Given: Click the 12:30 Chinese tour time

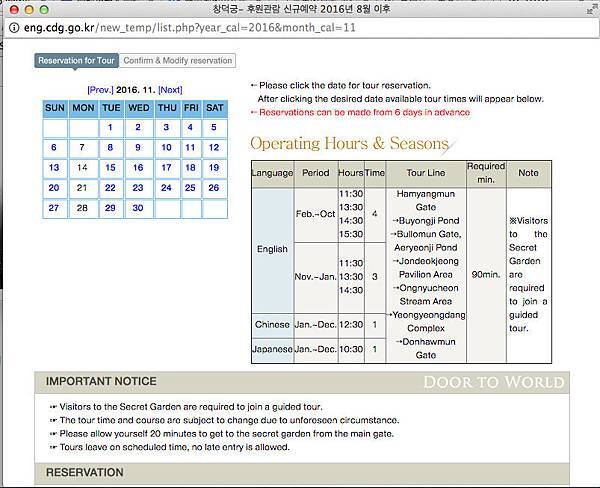Looking at the screenshot, I should [351, 325].
